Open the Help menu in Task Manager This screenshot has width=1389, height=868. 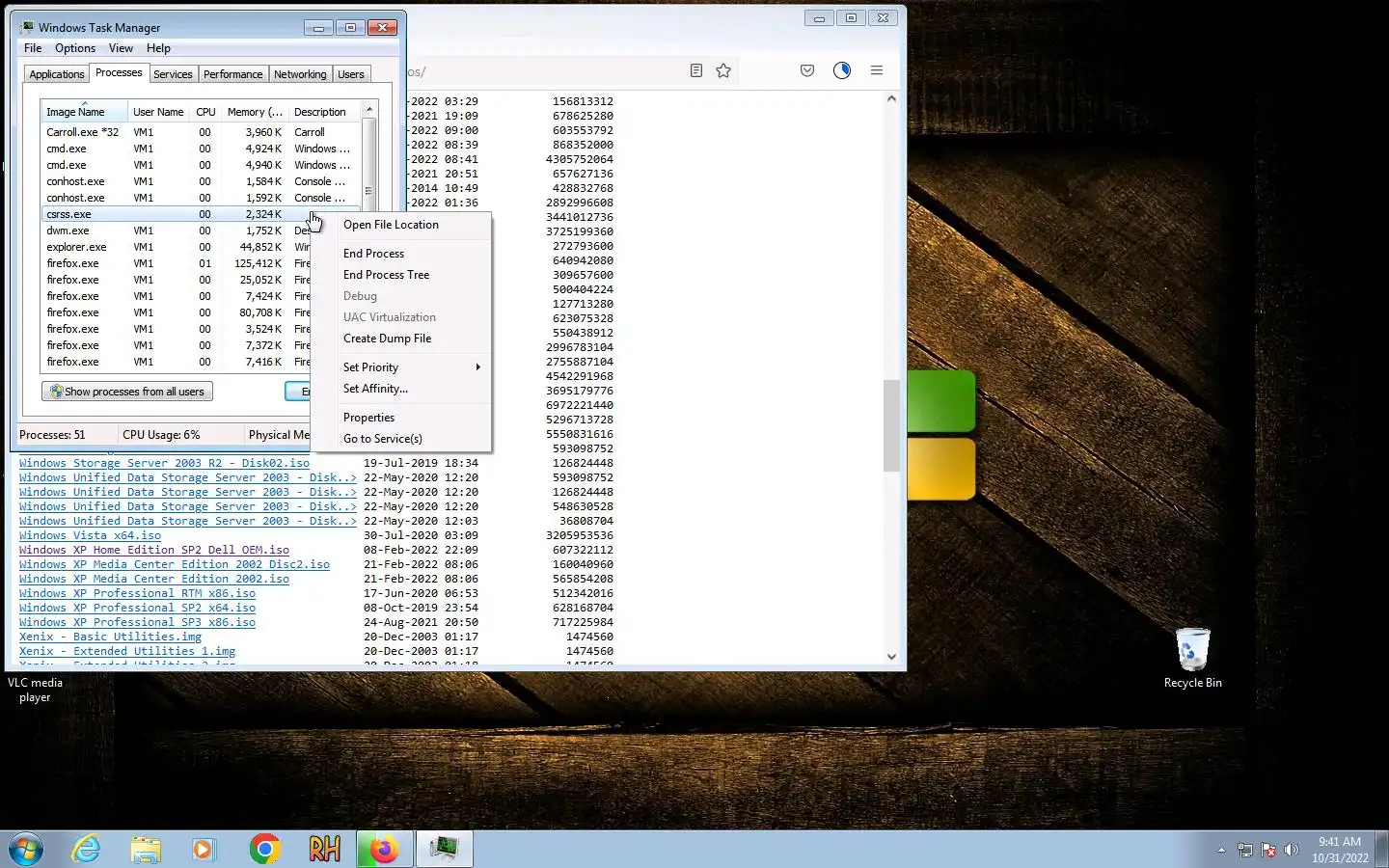(158, 48)
